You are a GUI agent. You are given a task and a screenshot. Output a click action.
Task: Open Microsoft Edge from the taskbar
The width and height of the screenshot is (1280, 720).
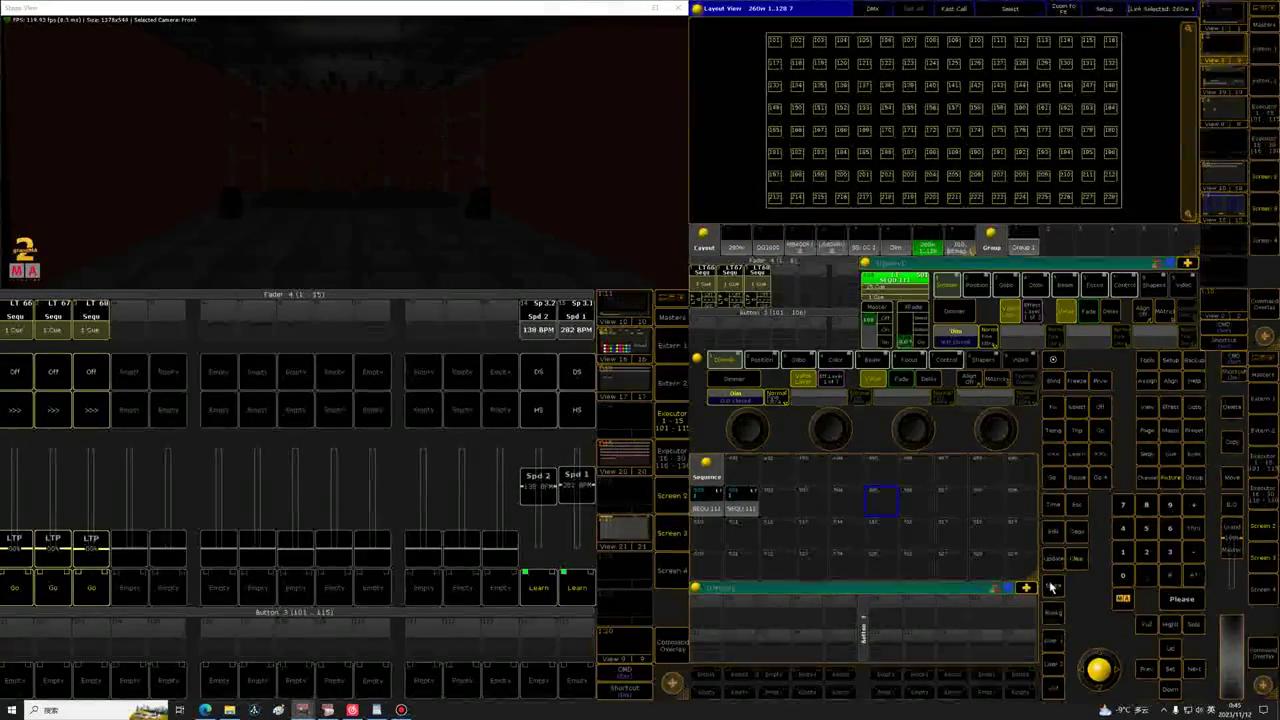(205, 710)
